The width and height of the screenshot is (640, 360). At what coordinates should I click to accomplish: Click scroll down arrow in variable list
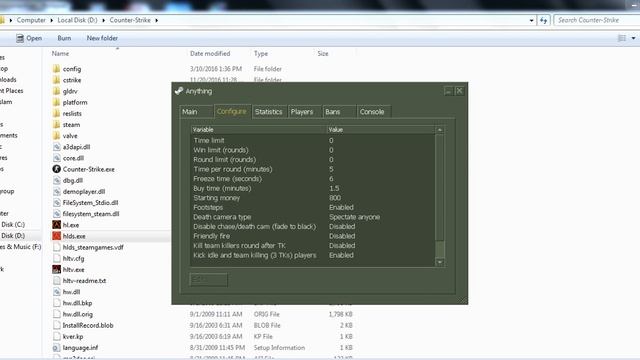click(440, 262)
